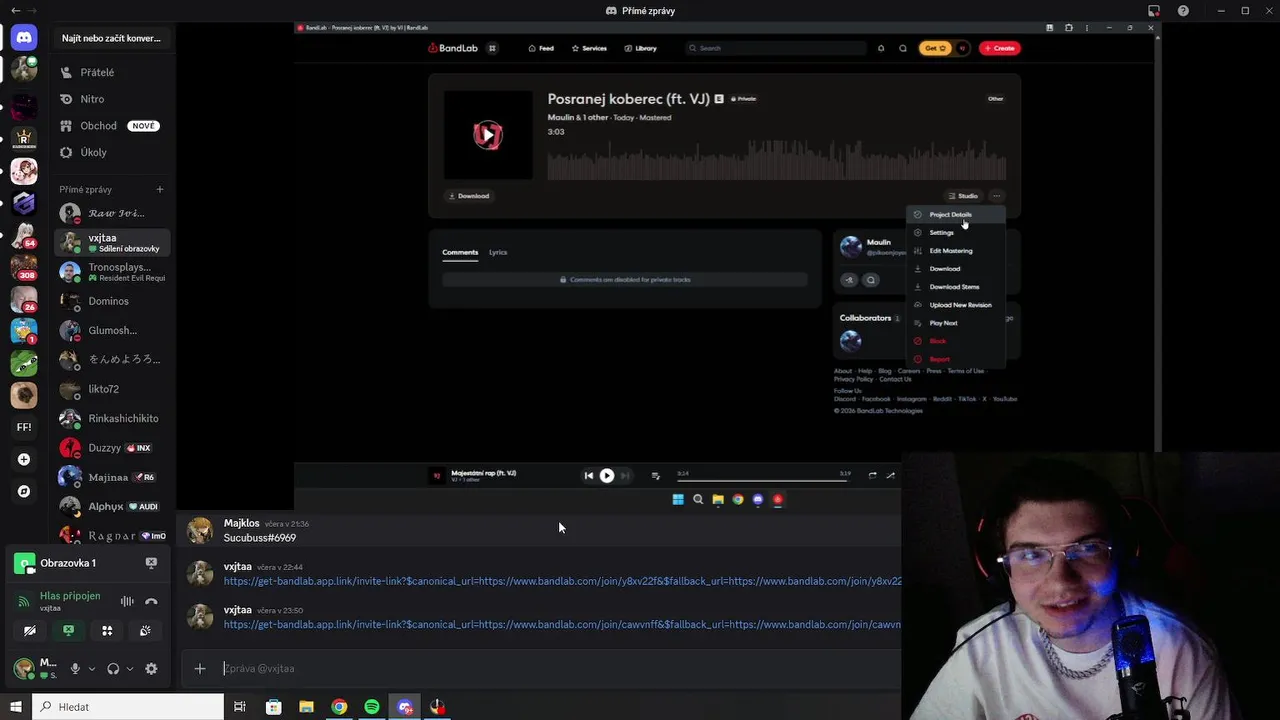
Task: Open DM with Duzzyy
Action: point(111,448)
